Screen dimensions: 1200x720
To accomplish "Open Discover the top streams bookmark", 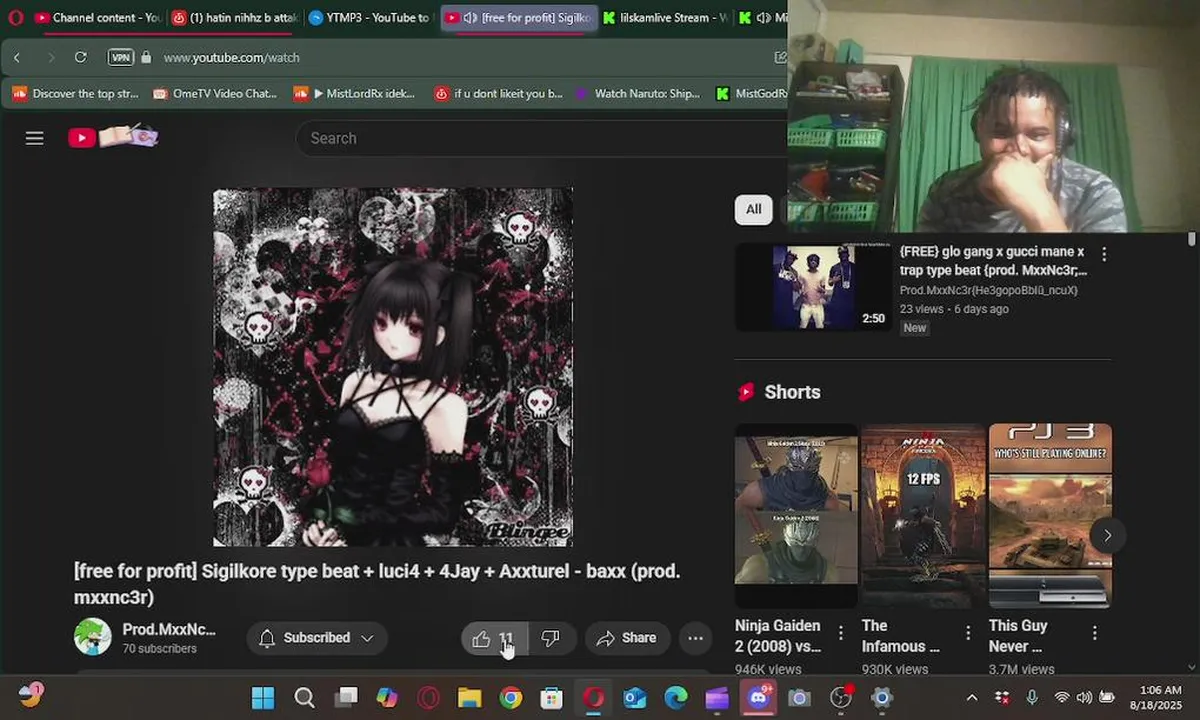I will [x=76, y=93].
